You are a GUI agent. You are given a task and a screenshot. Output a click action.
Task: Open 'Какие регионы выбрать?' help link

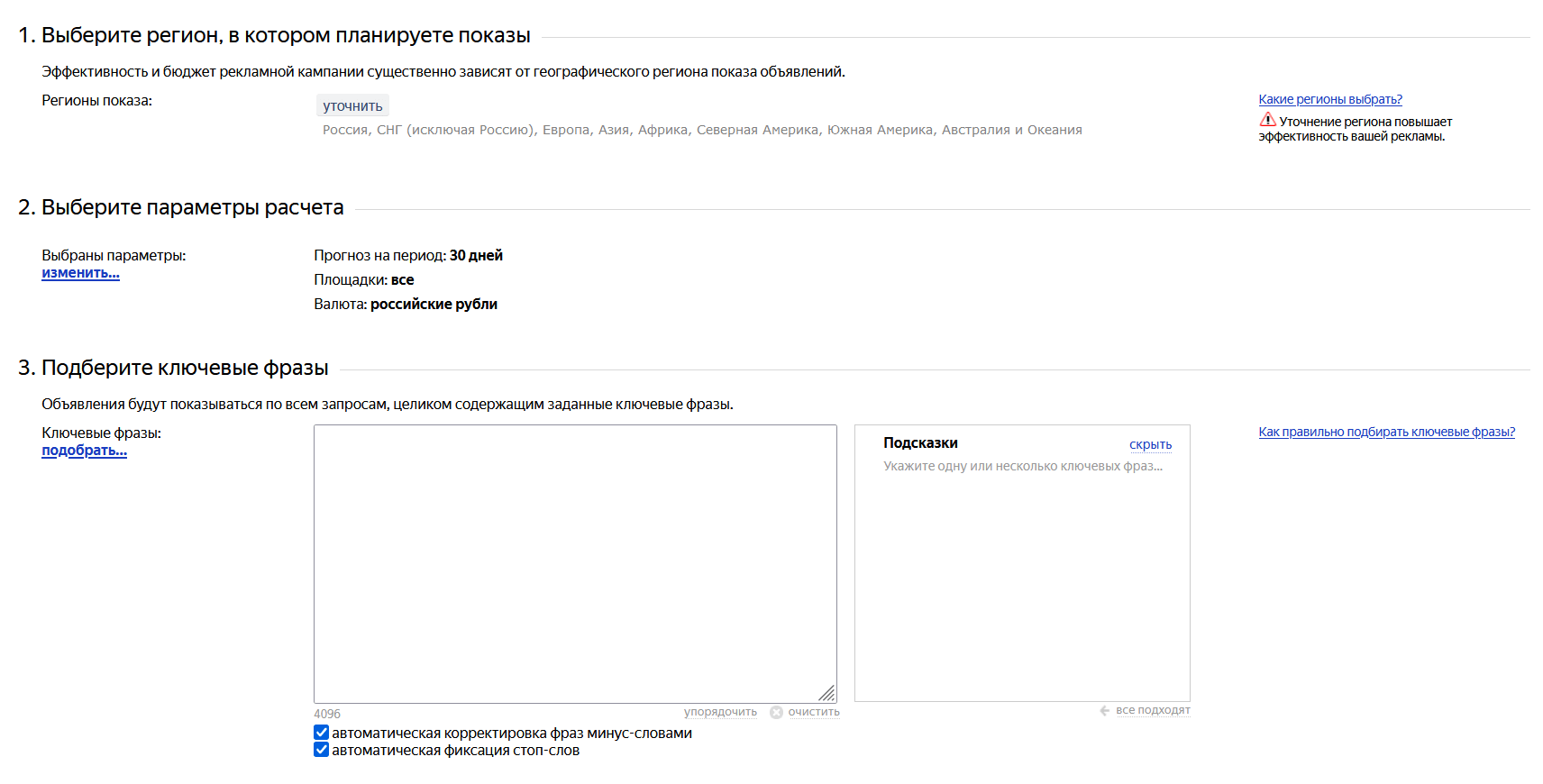pyautogui.click(x=1329, y=99)
